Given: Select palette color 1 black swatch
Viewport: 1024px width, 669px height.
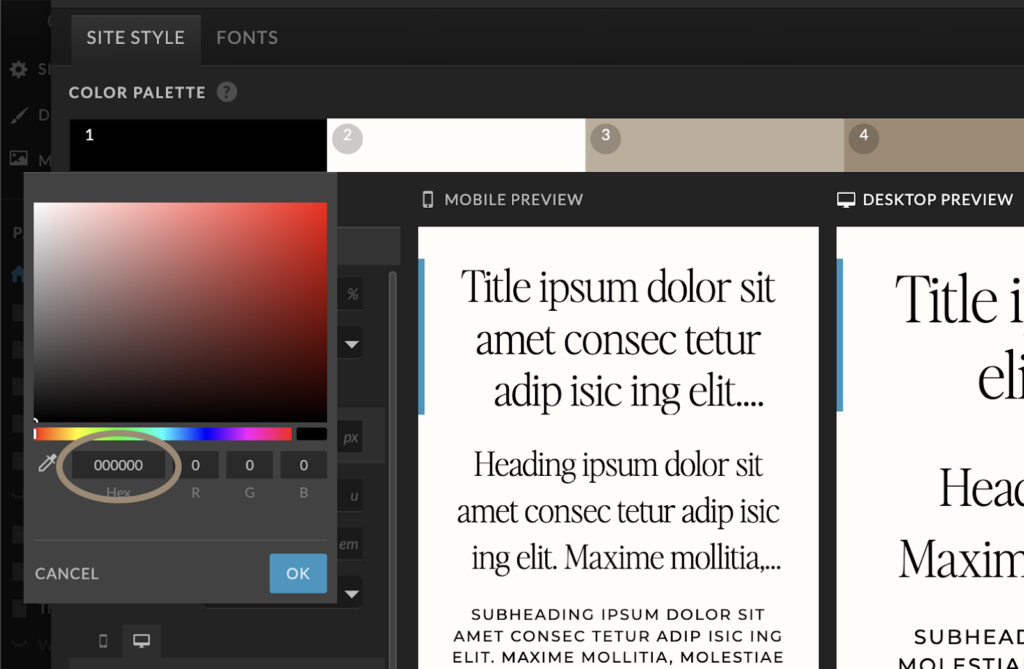Looking at the screenshot, I should coord(198,145).
